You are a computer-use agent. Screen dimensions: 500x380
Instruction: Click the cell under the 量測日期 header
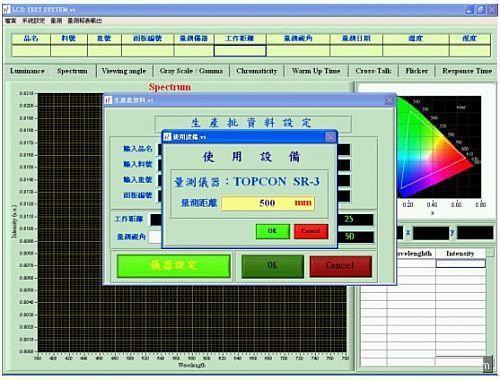pyautogui.click(x=356, y=51)
